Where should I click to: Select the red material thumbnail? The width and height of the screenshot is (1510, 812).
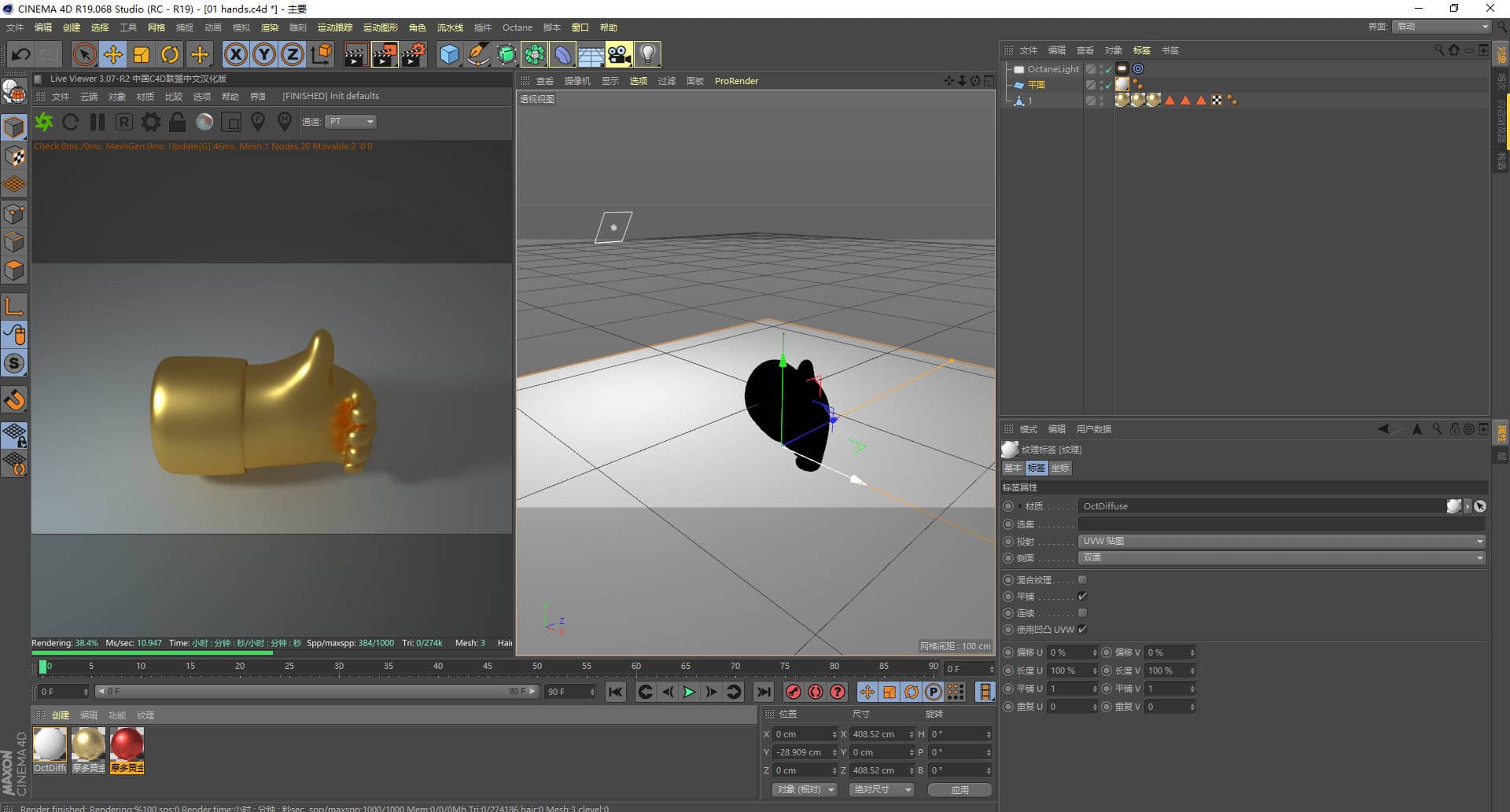pos(127,744)
